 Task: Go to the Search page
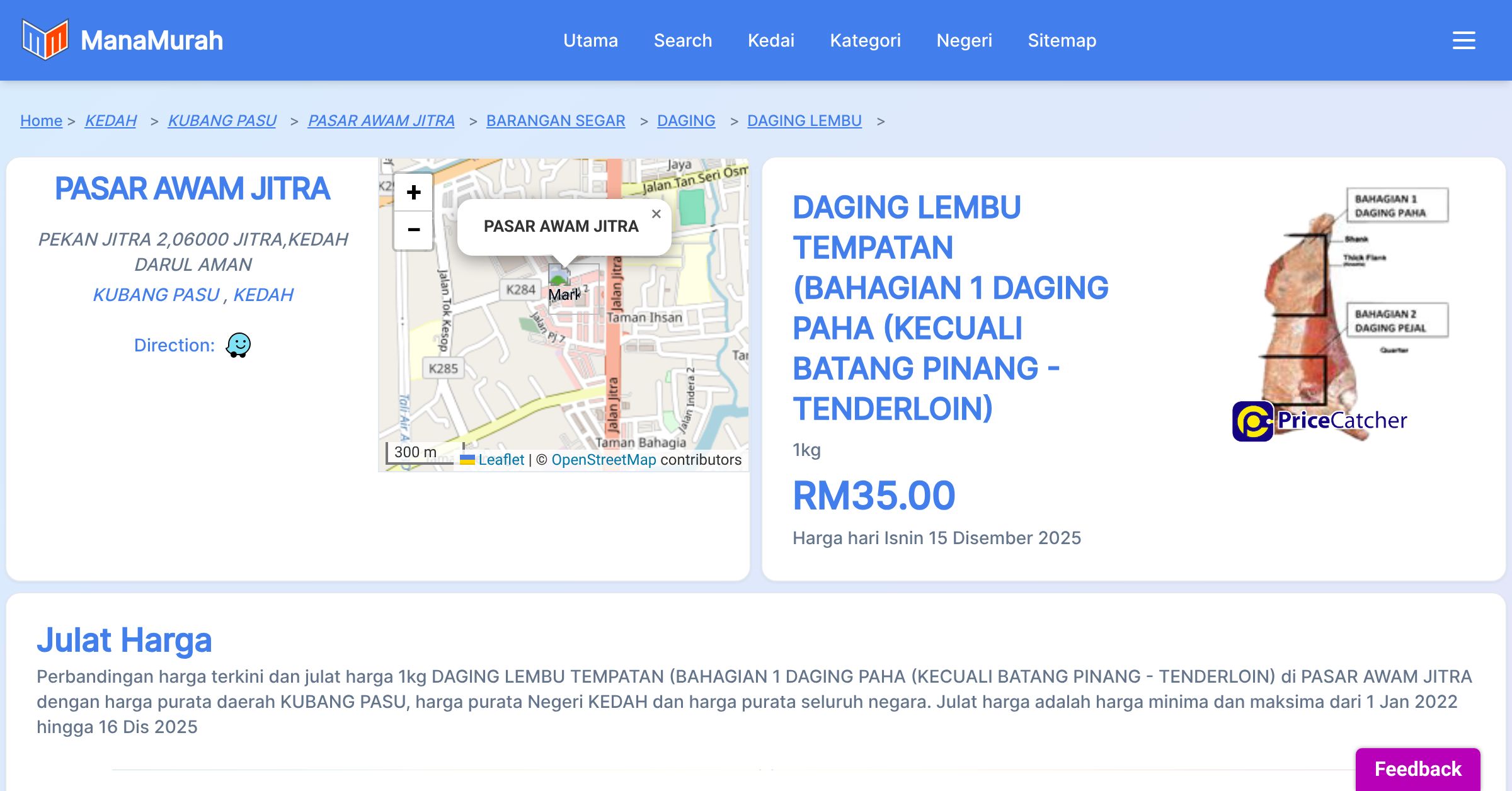coord(682,40)
